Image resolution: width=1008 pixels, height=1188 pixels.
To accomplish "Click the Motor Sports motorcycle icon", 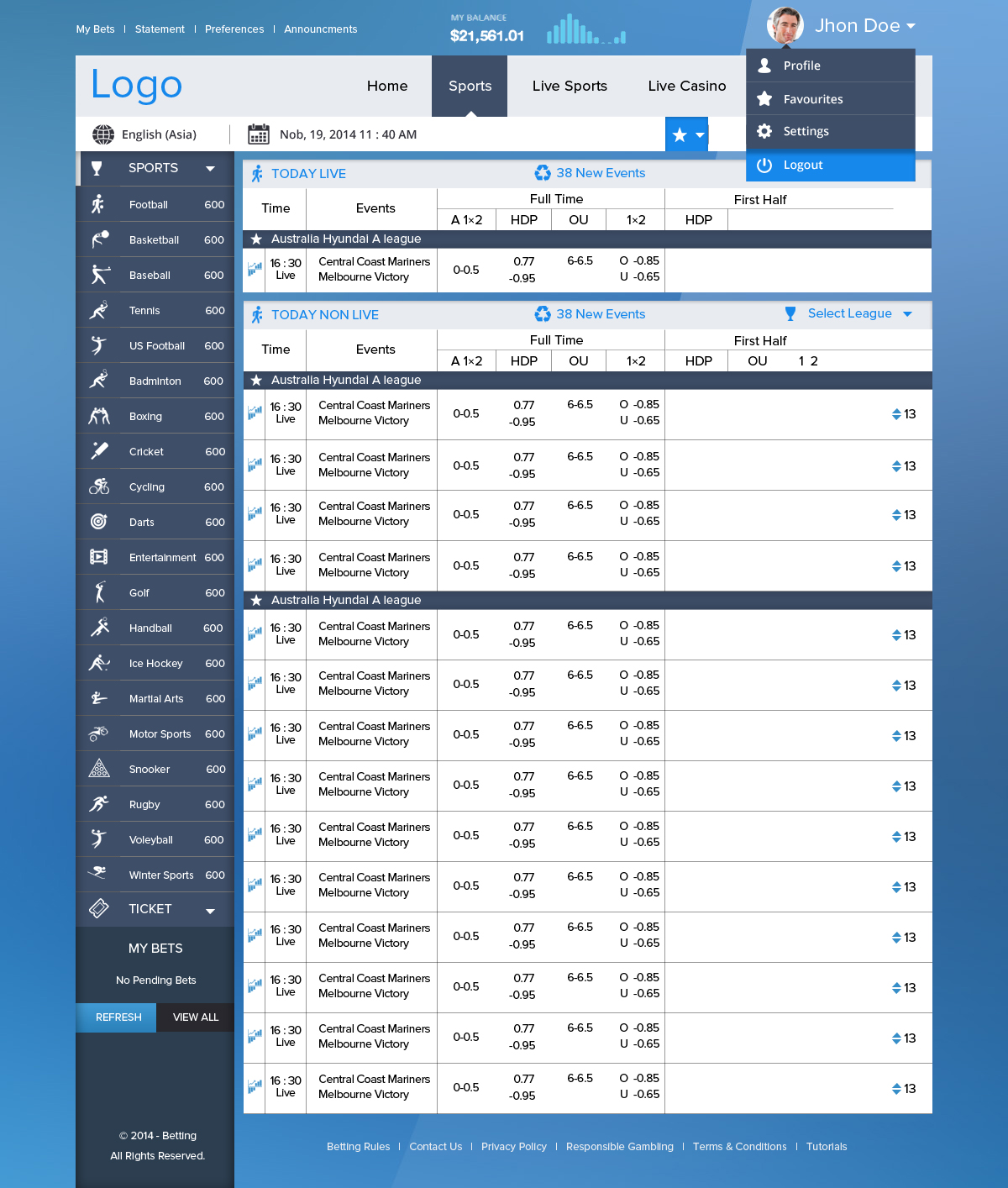I will [99, 733].
